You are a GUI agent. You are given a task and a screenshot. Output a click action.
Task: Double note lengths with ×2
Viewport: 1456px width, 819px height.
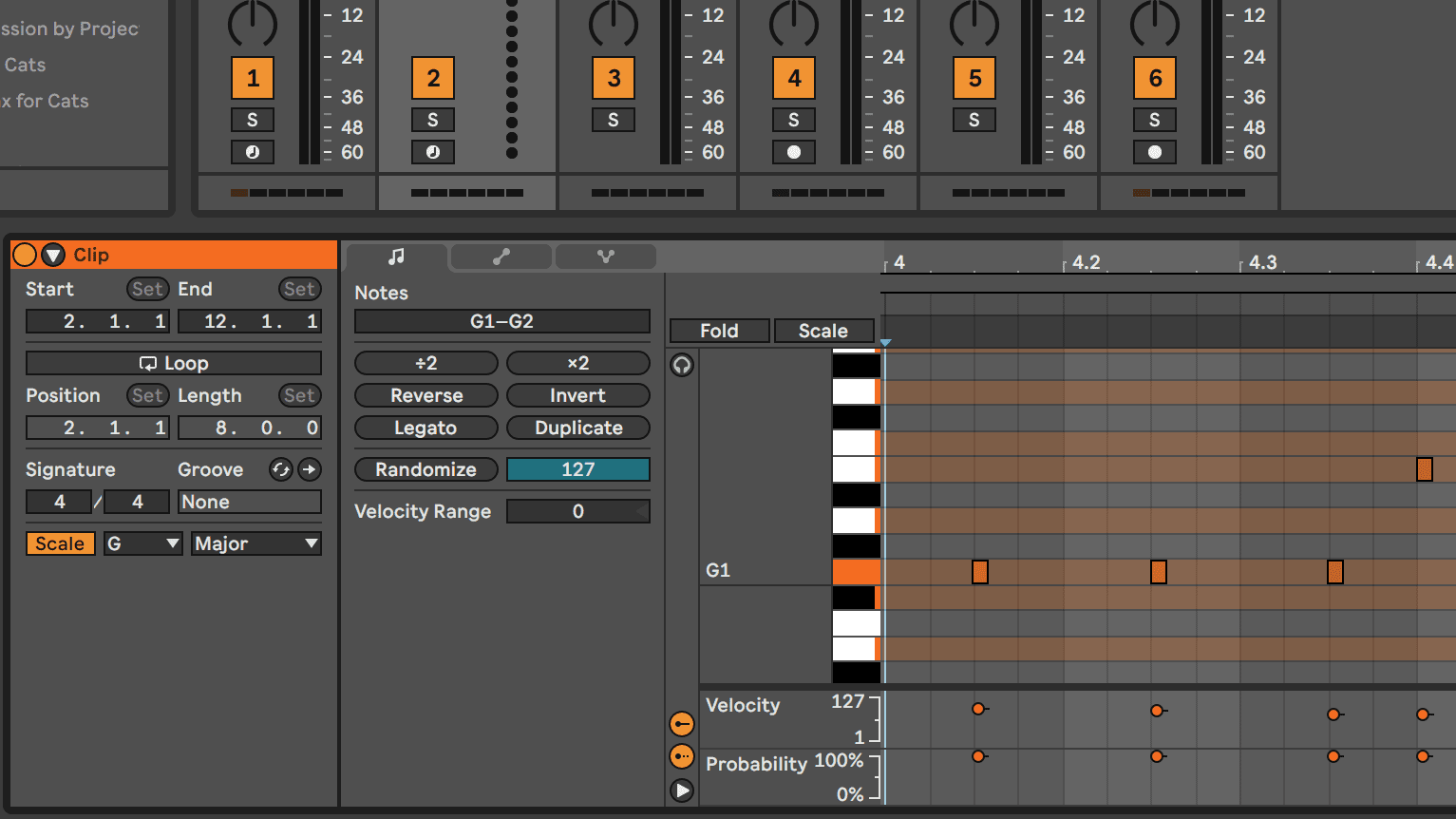578,363
